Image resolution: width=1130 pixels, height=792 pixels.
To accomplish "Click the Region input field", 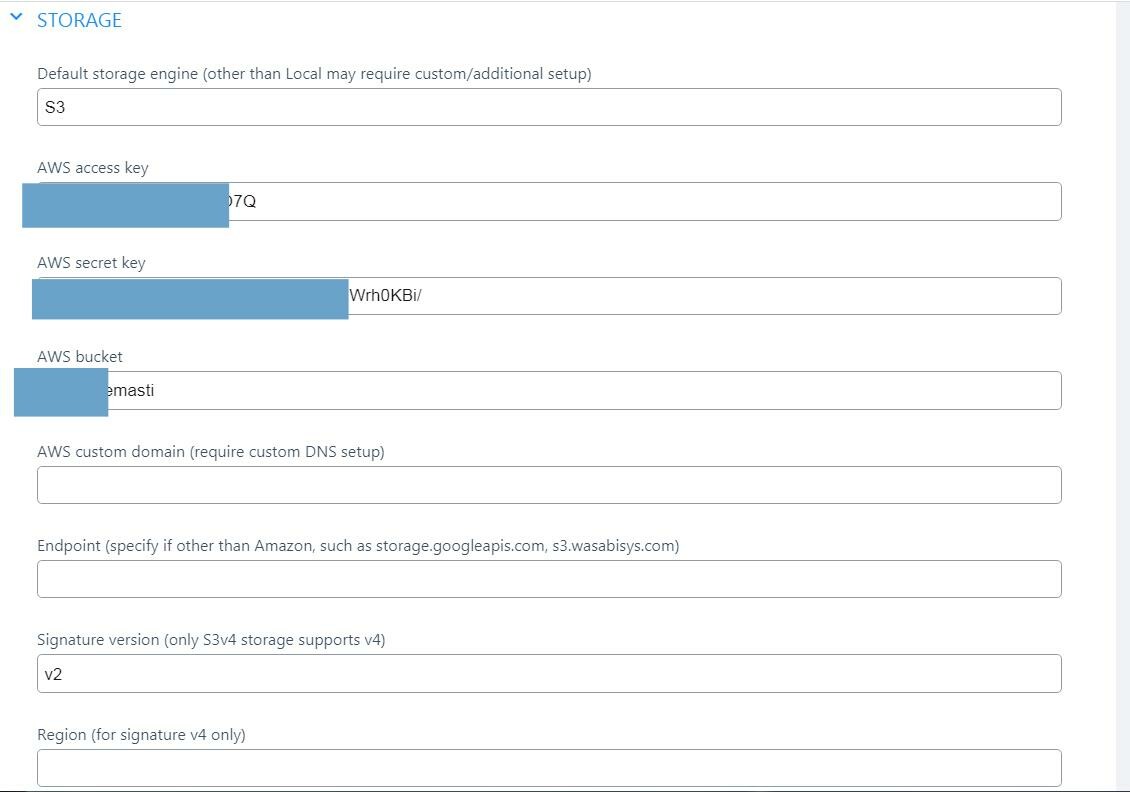I will [548, 768].
